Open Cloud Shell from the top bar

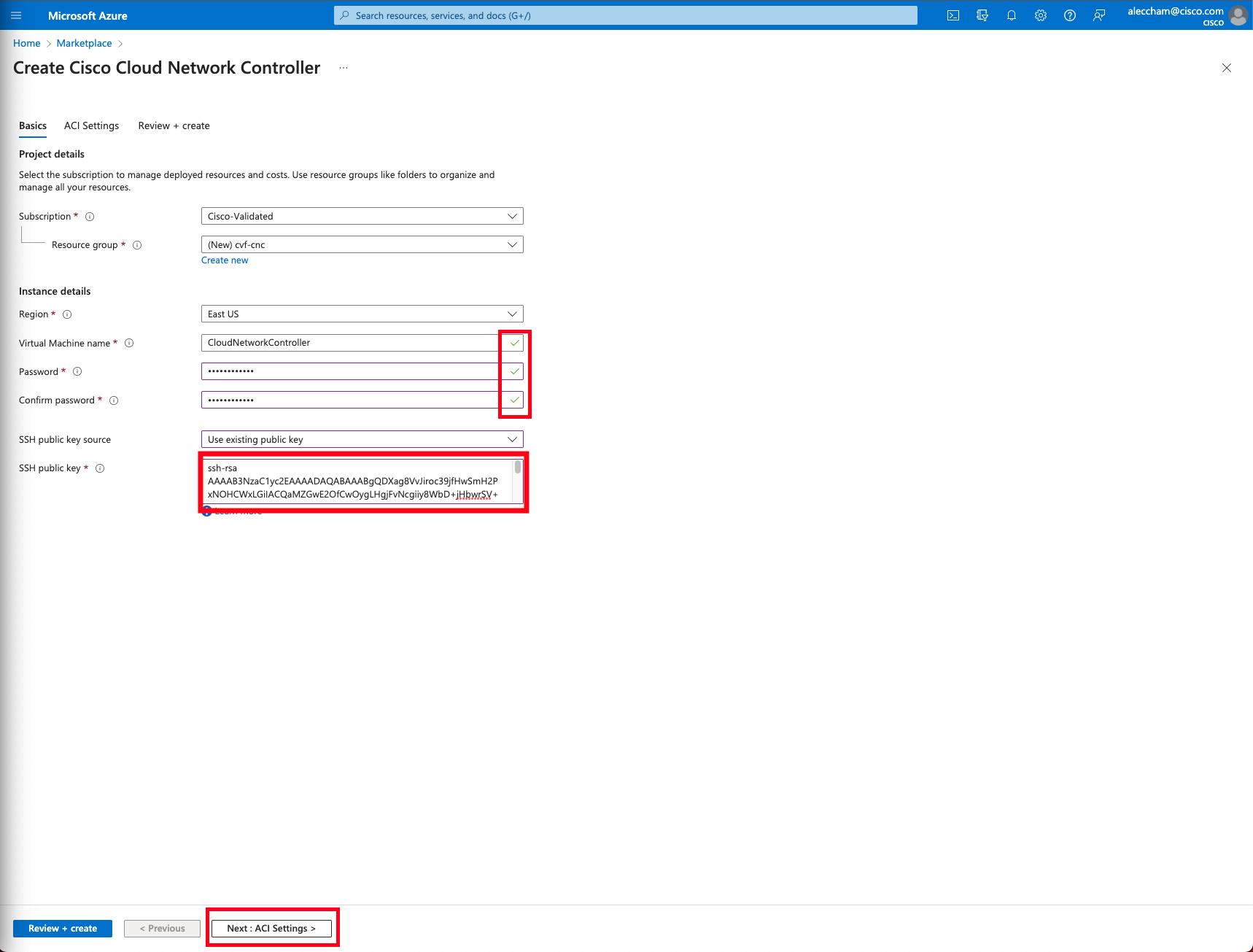(953, 15)
